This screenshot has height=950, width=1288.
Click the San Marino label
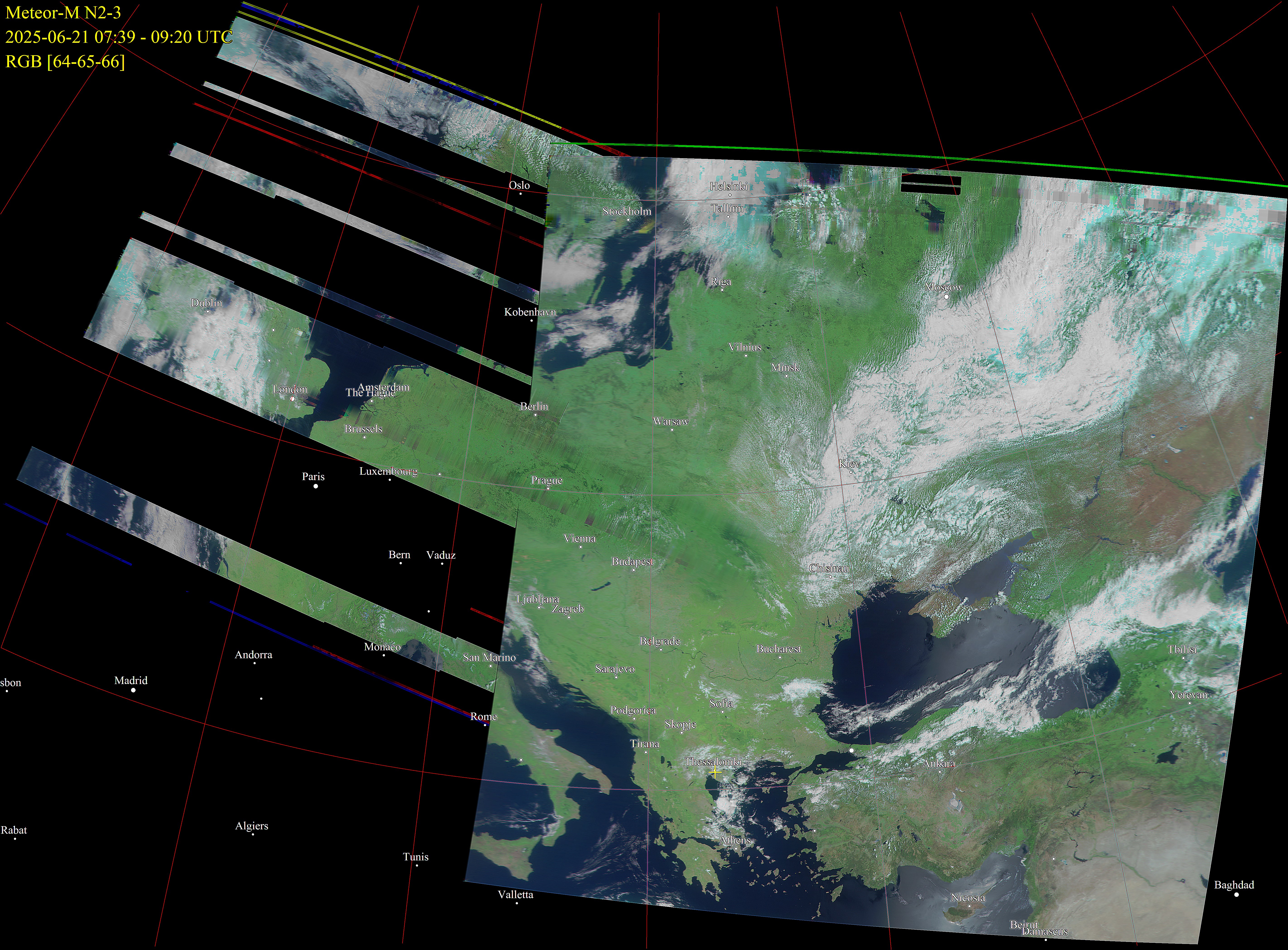(489, 658)
